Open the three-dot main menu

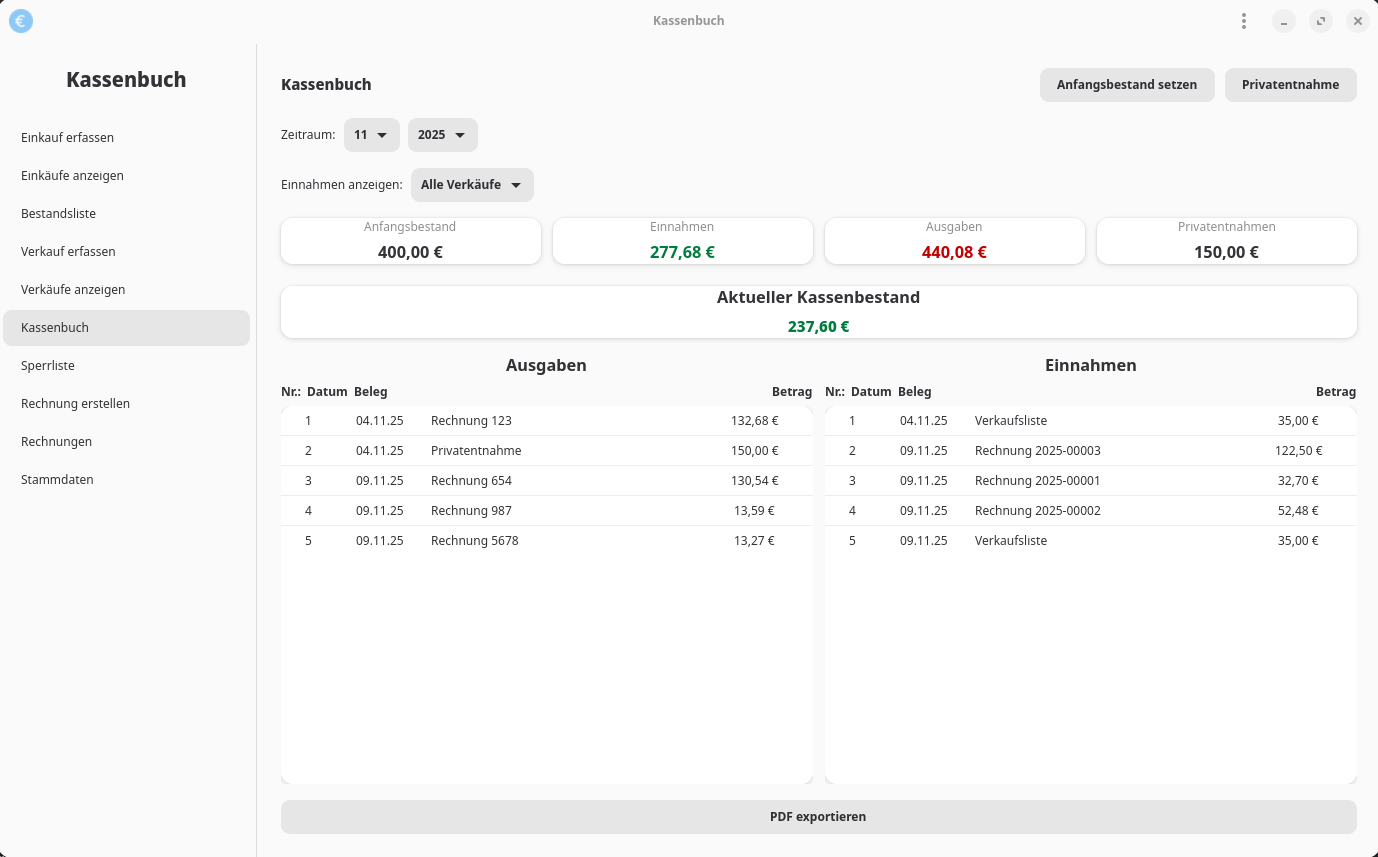tap(1244, 21)
